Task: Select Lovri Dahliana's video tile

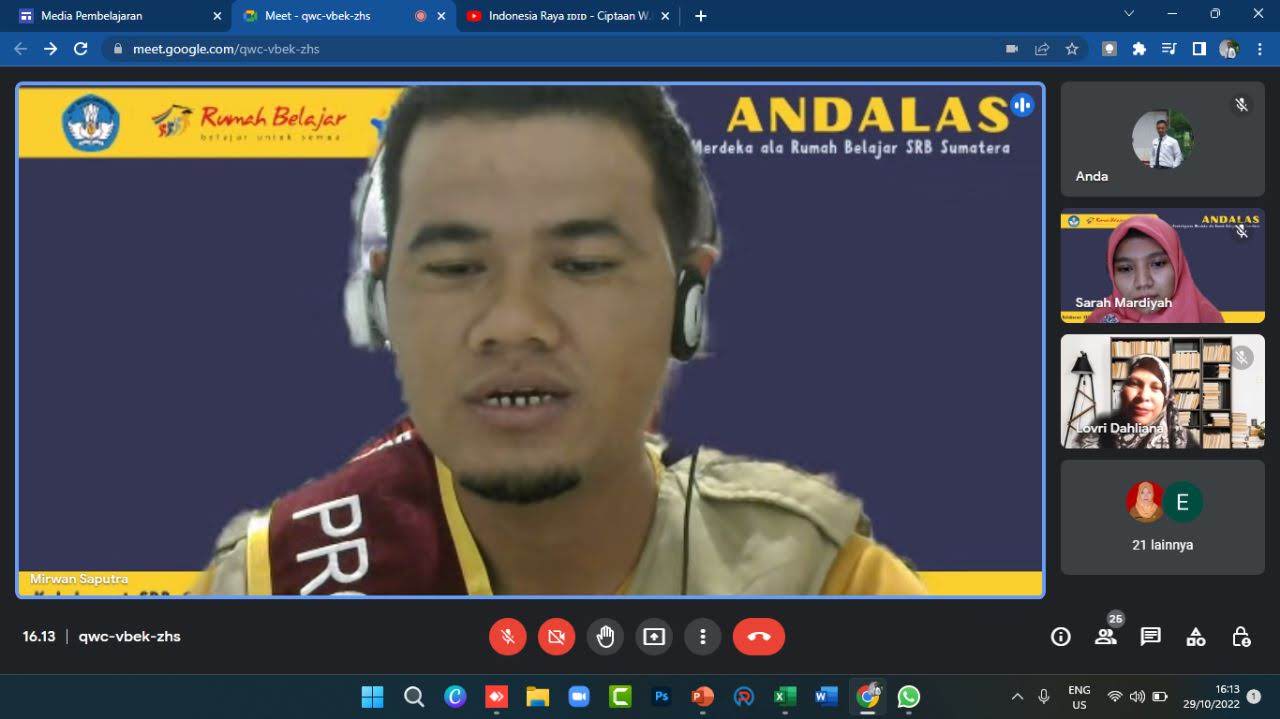Action: point(1163,391)
